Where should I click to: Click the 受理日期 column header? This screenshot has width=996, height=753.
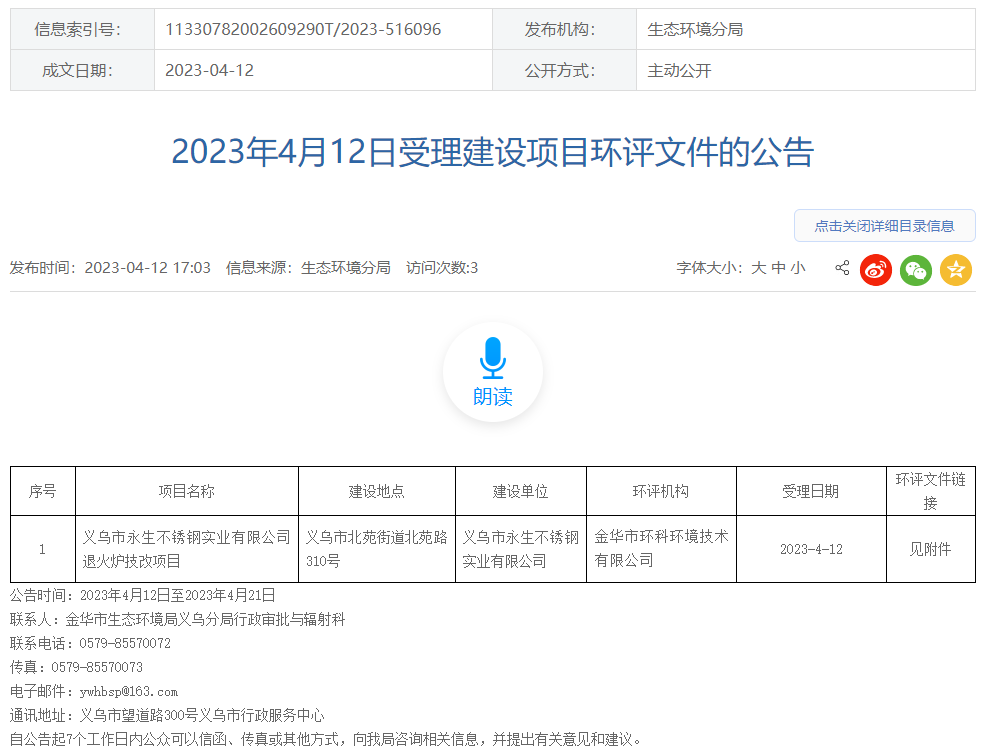click(x=810, y=491)
